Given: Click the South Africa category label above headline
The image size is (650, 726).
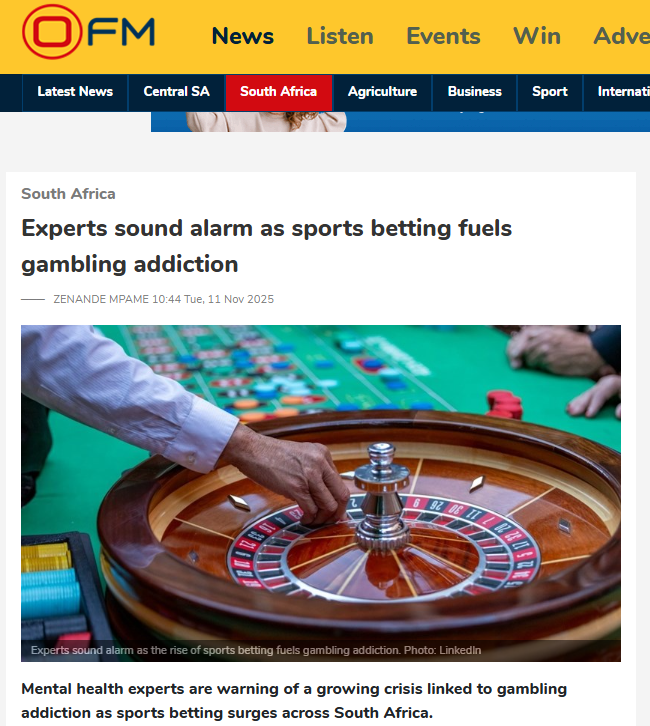Looking at the screenshot, I should tap(68, 194).
